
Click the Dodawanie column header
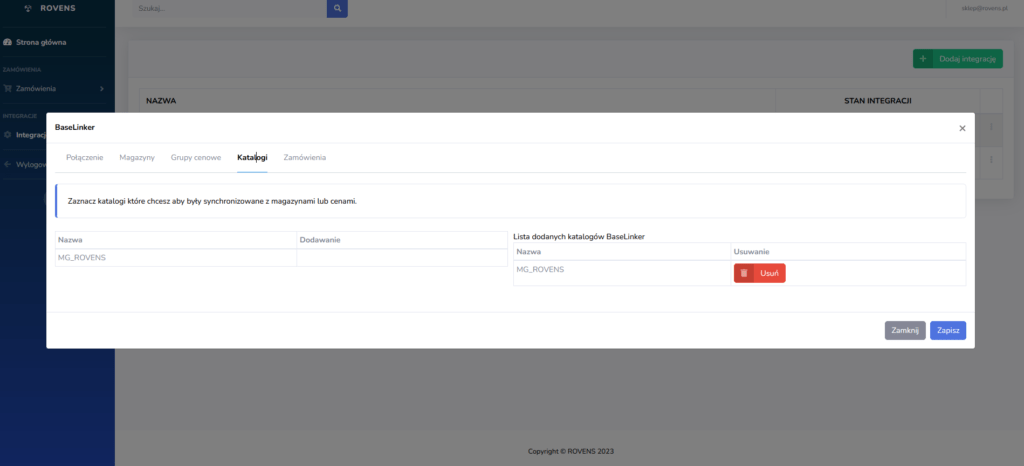[320, 240]
